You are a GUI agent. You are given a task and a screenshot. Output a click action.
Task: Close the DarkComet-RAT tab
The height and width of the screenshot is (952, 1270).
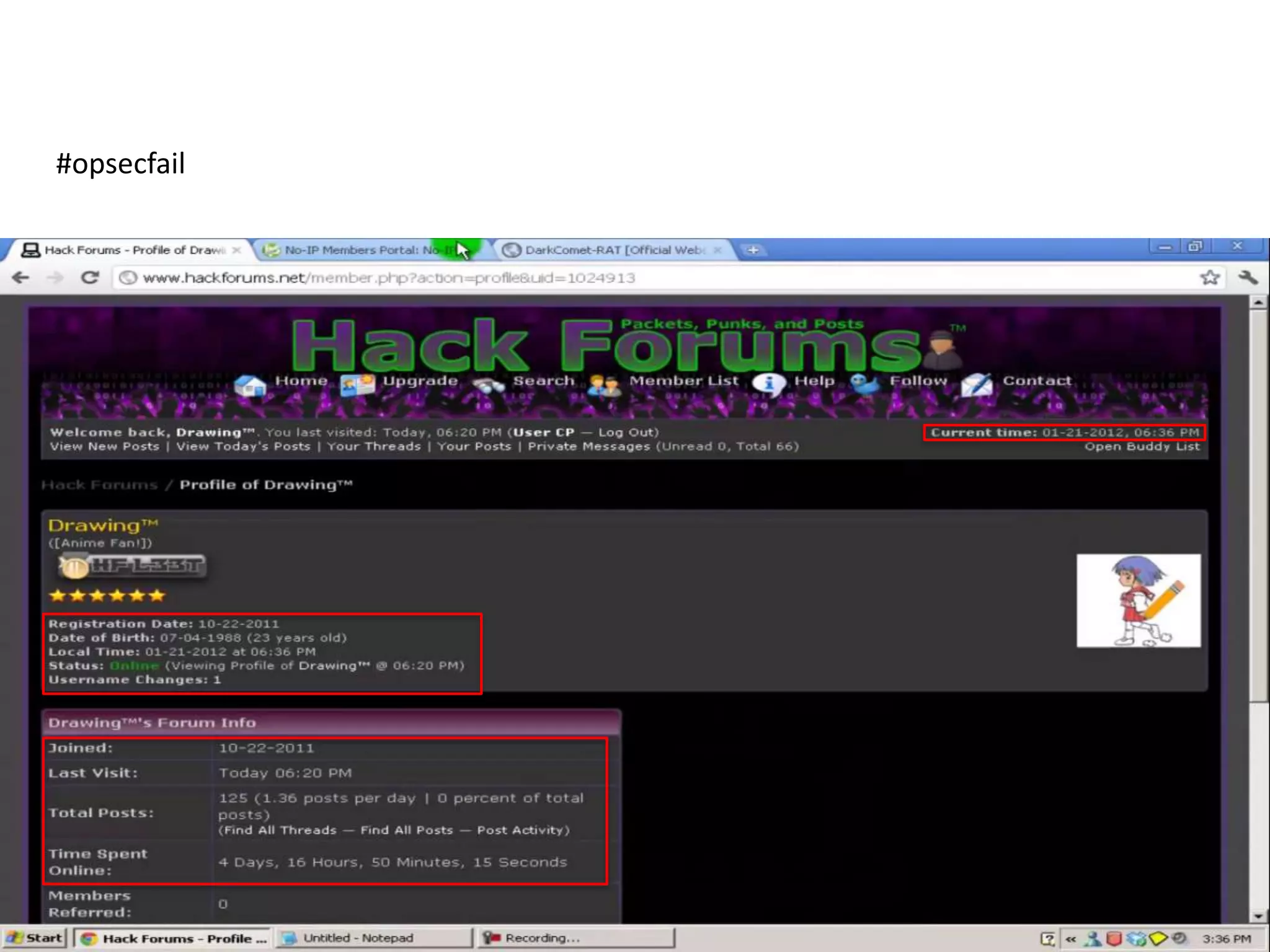(717, 250)
